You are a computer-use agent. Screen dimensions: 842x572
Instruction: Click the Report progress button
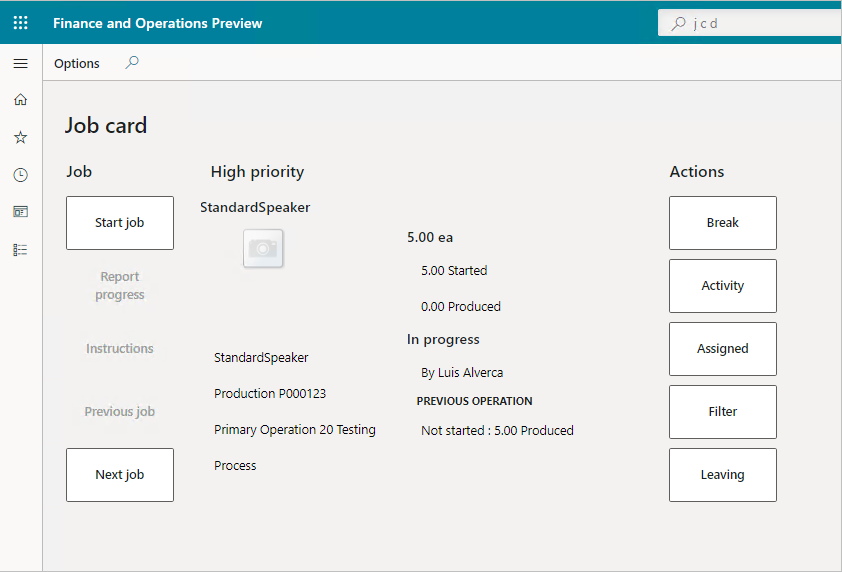pyautogui.click(x=120, y=286)
